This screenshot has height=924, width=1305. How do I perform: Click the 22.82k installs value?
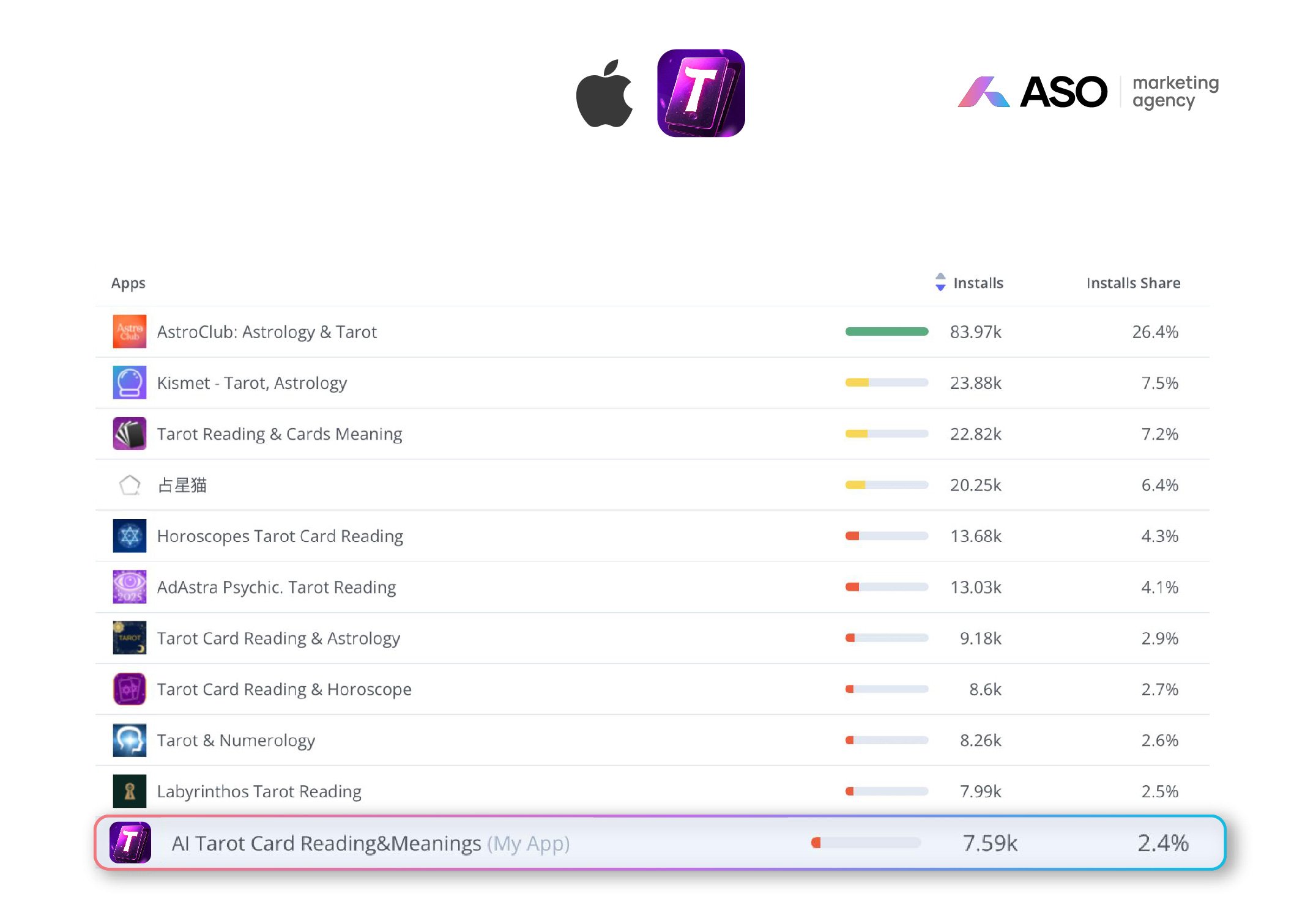click(x=975, y=434)
